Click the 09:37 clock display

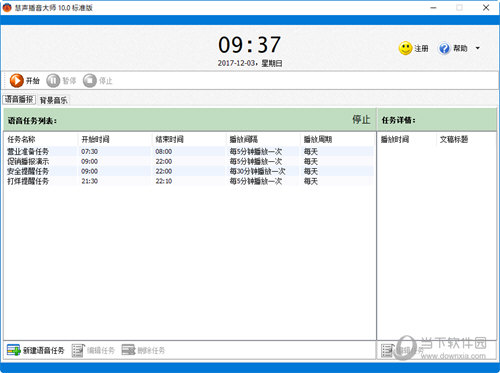(249, 45)
